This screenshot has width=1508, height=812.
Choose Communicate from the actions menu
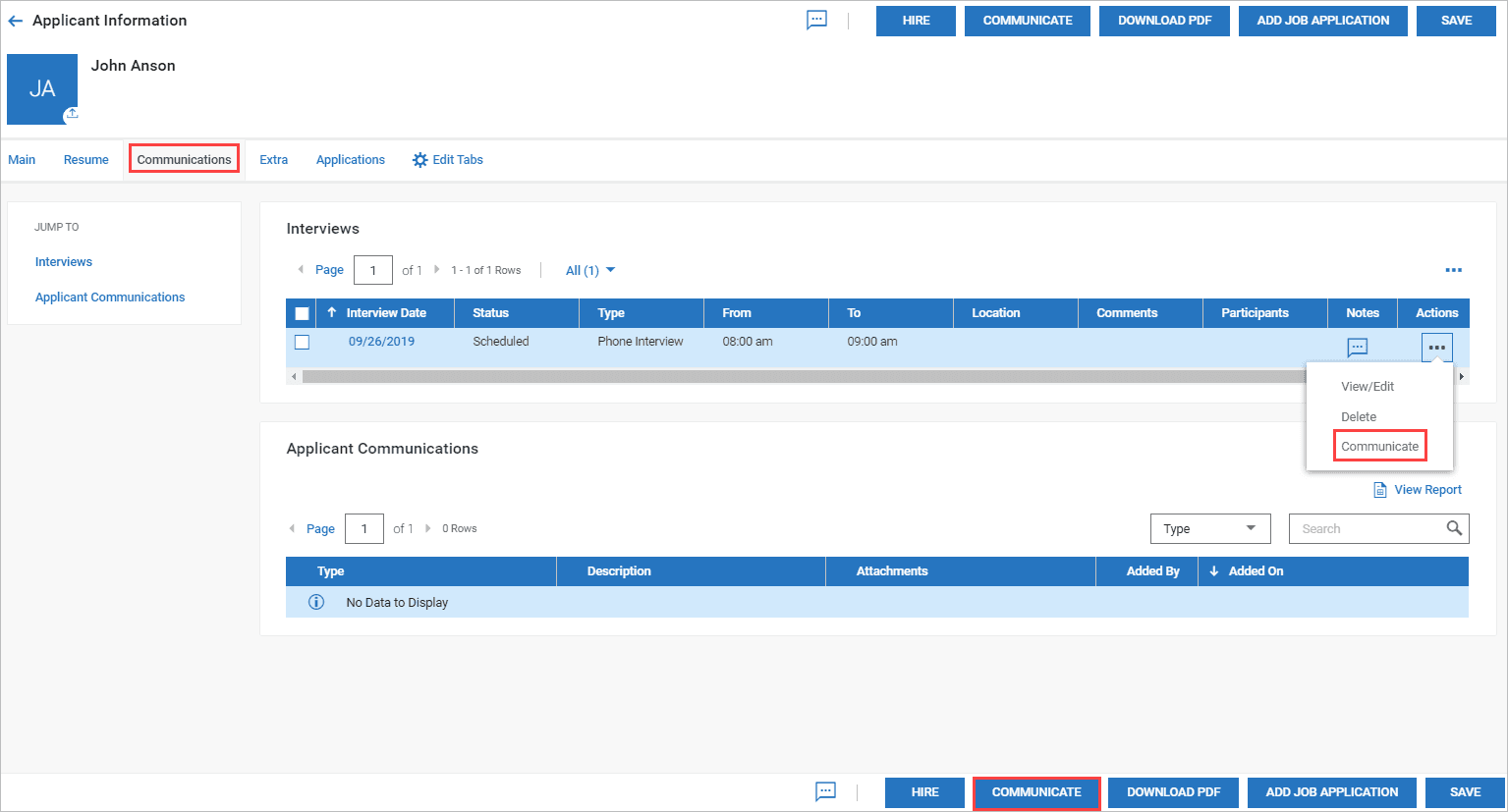pyautogui.click(x=1380, y=446)
